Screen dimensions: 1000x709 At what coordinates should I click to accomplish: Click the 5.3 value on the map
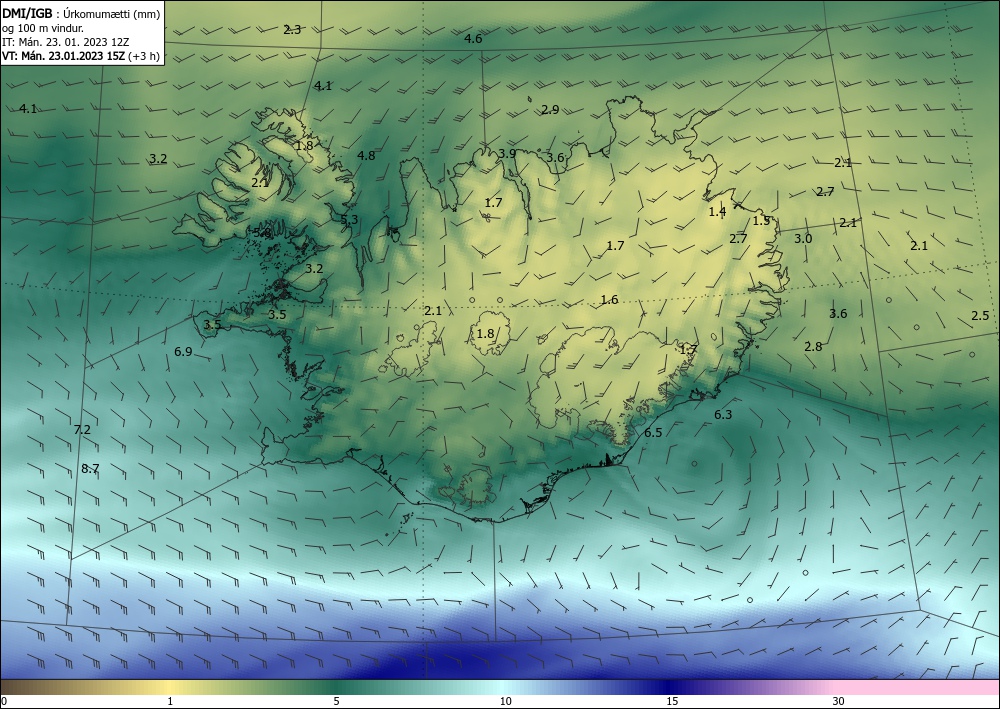click(349, 220)
